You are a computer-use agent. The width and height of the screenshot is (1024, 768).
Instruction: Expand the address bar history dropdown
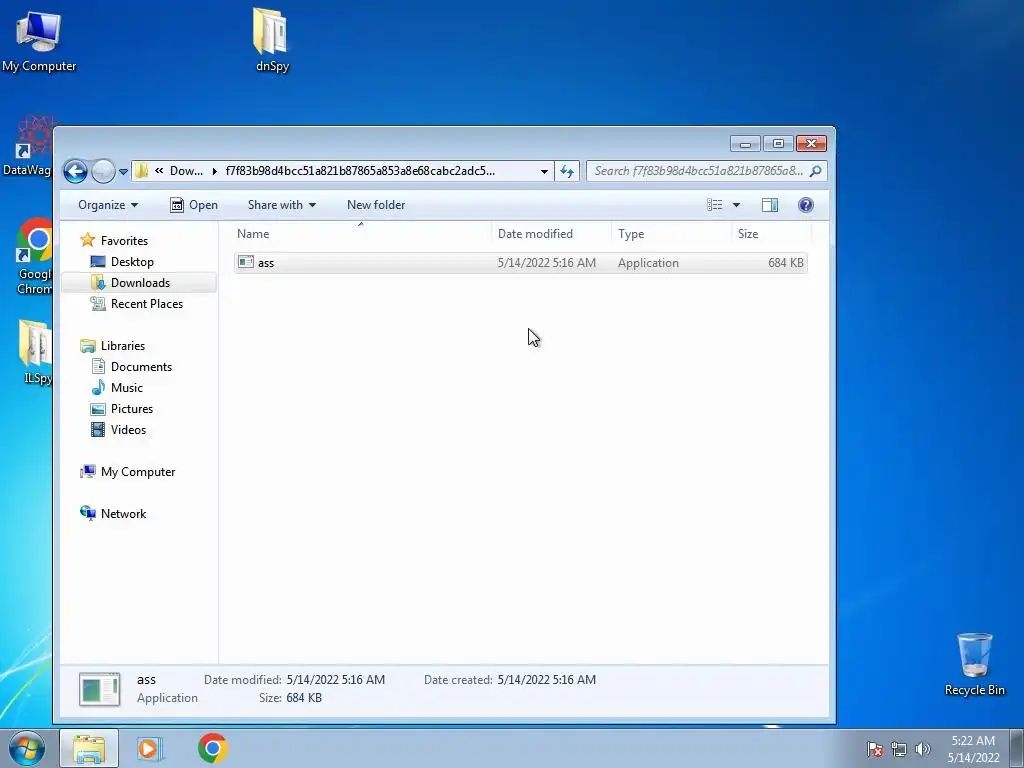[x=544, y=171]
